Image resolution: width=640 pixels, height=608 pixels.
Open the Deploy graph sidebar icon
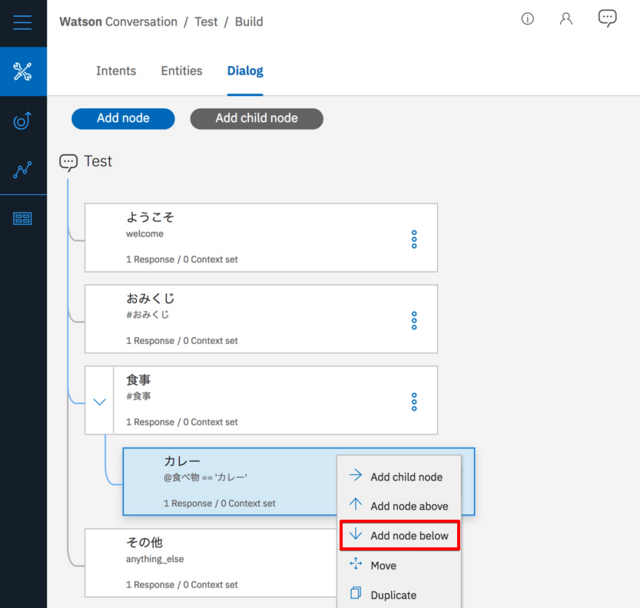coord(22,169)
